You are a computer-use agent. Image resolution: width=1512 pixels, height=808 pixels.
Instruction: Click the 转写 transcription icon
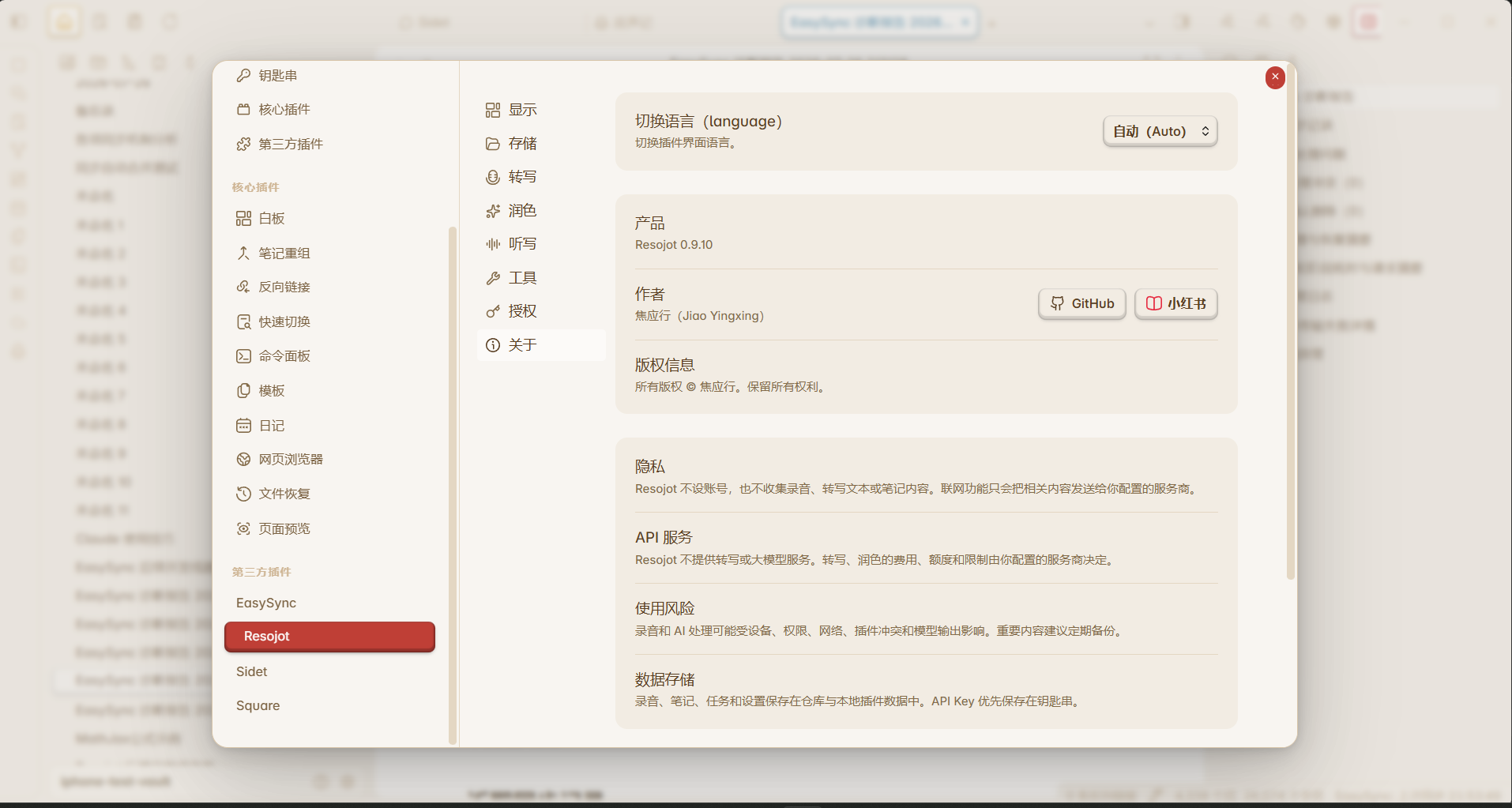pos(493,177)
